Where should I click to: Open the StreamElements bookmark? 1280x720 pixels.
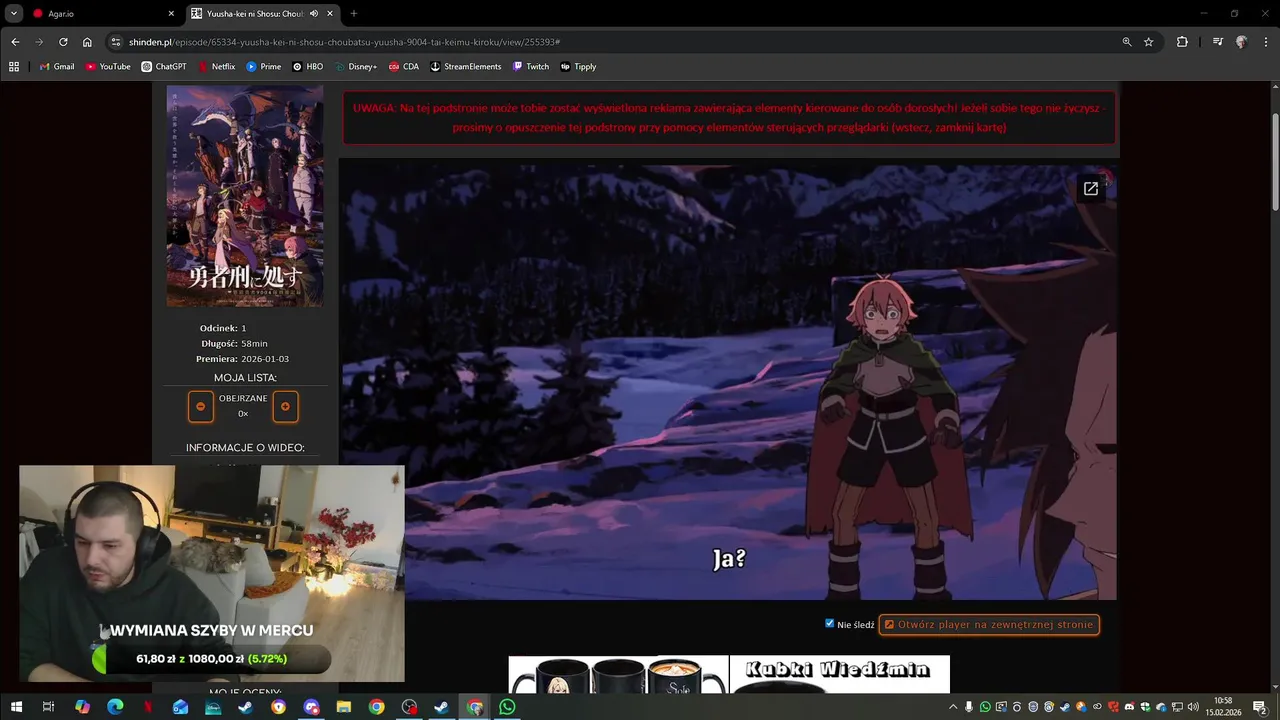point(466,67)
